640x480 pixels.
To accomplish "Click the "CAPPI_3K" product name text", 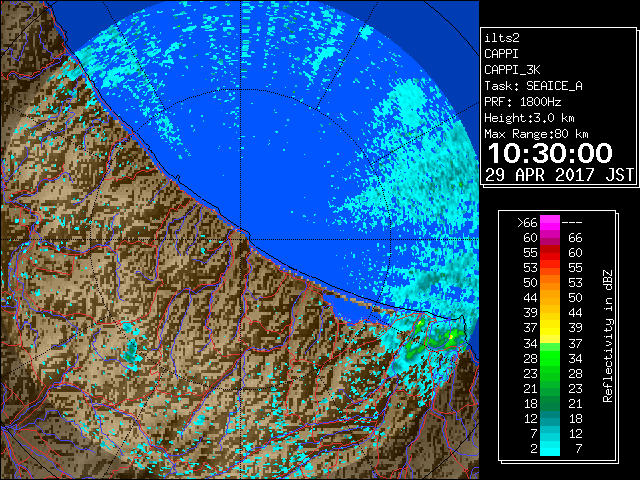I will [x=512, y=70].
